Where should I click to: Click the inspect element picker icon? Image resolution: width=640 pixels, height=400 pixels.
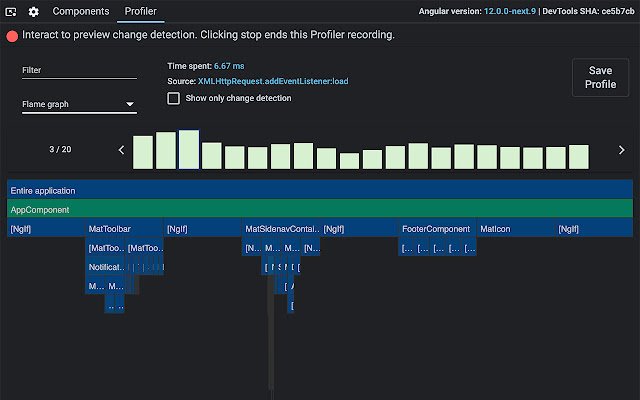[11, 12]
